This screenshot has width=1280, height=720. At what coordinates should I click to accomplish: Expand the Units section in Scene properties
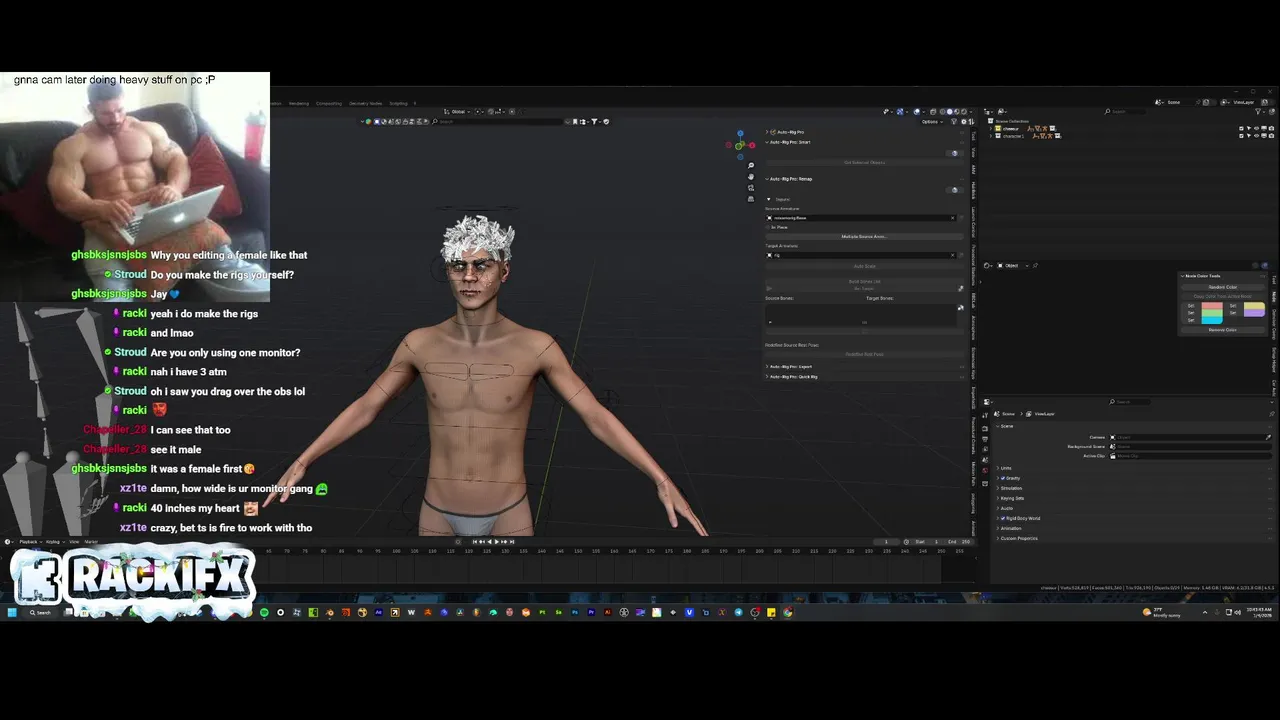pos(998,468)
